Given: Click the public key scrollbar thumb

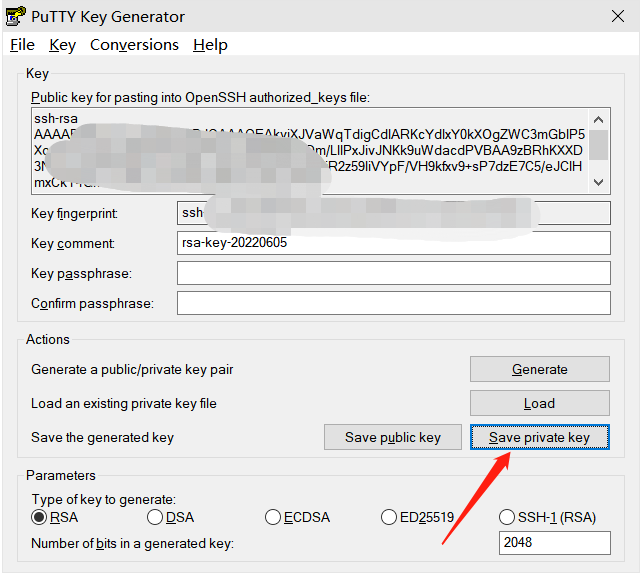Looking at the screenshot, I should (598, 145).
